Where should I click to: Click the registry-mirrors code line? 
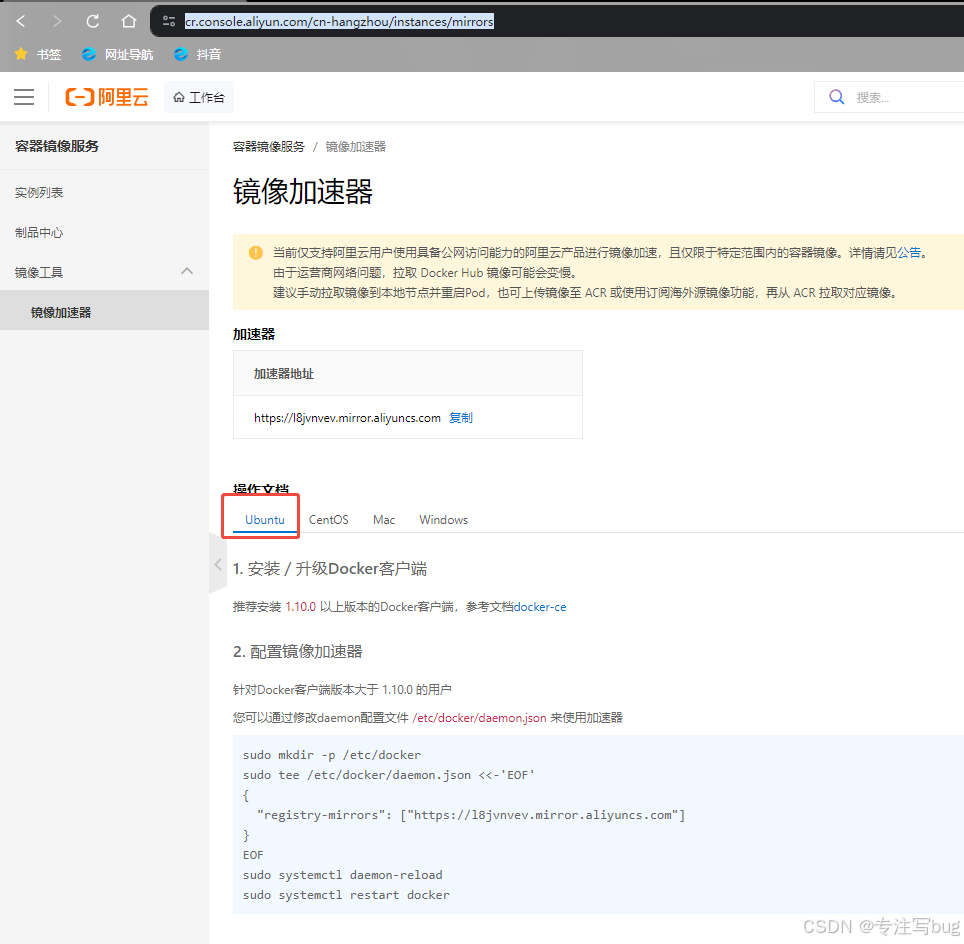point(470,815)
